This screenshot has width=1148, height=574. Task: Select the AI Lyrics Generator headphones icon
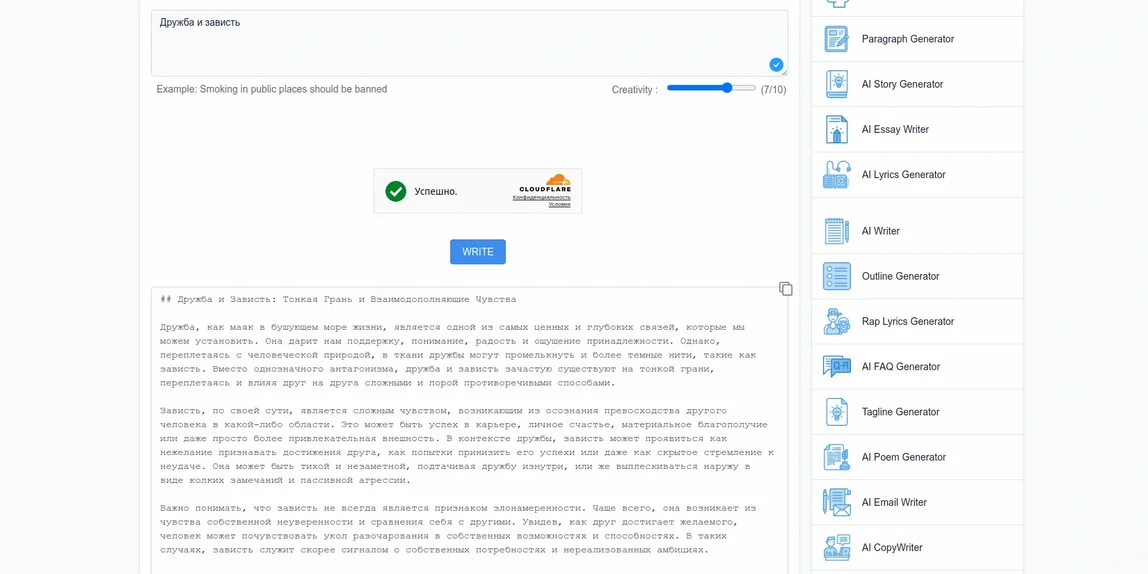point(836,175)
